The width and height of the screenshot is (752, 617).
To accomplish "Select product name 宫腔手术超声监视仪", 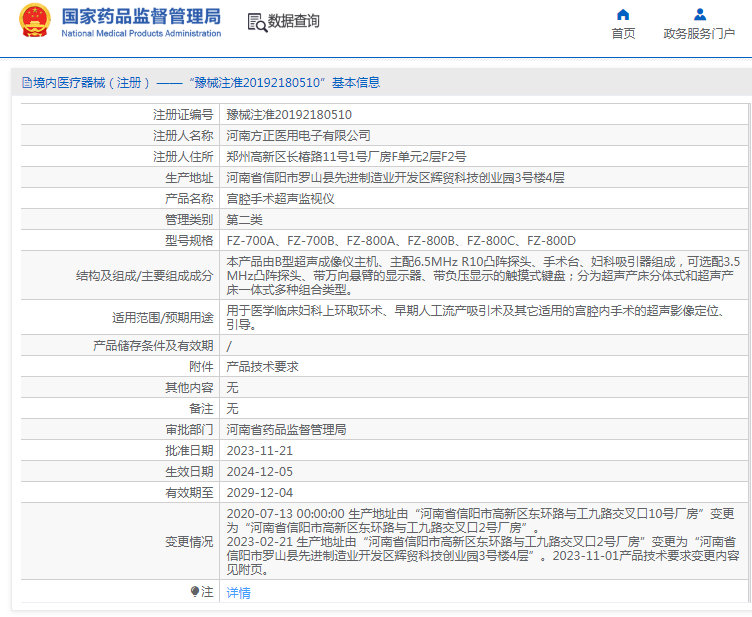I will tap(280, 198).
